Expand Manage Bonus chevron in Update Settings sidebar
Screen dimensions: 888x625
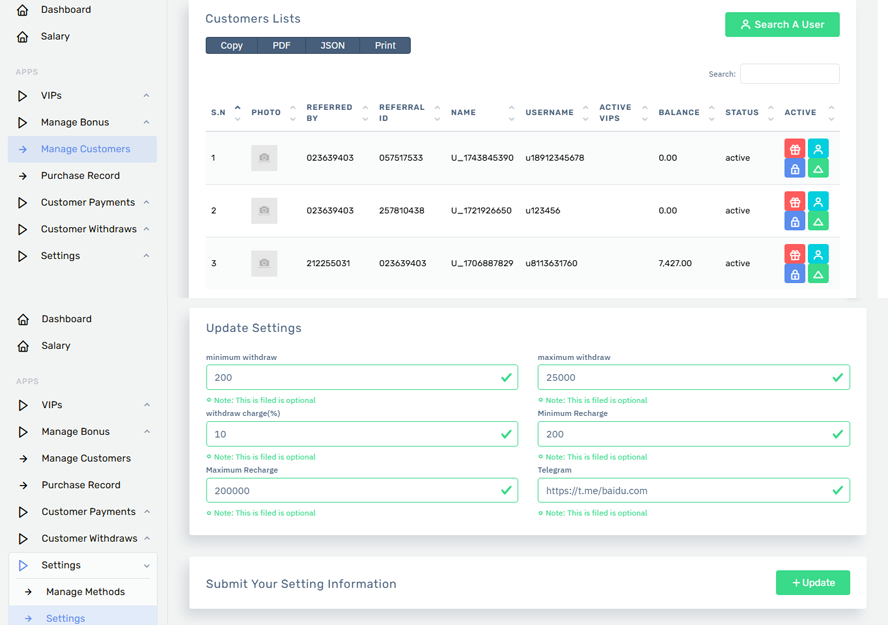pos(147,431)
